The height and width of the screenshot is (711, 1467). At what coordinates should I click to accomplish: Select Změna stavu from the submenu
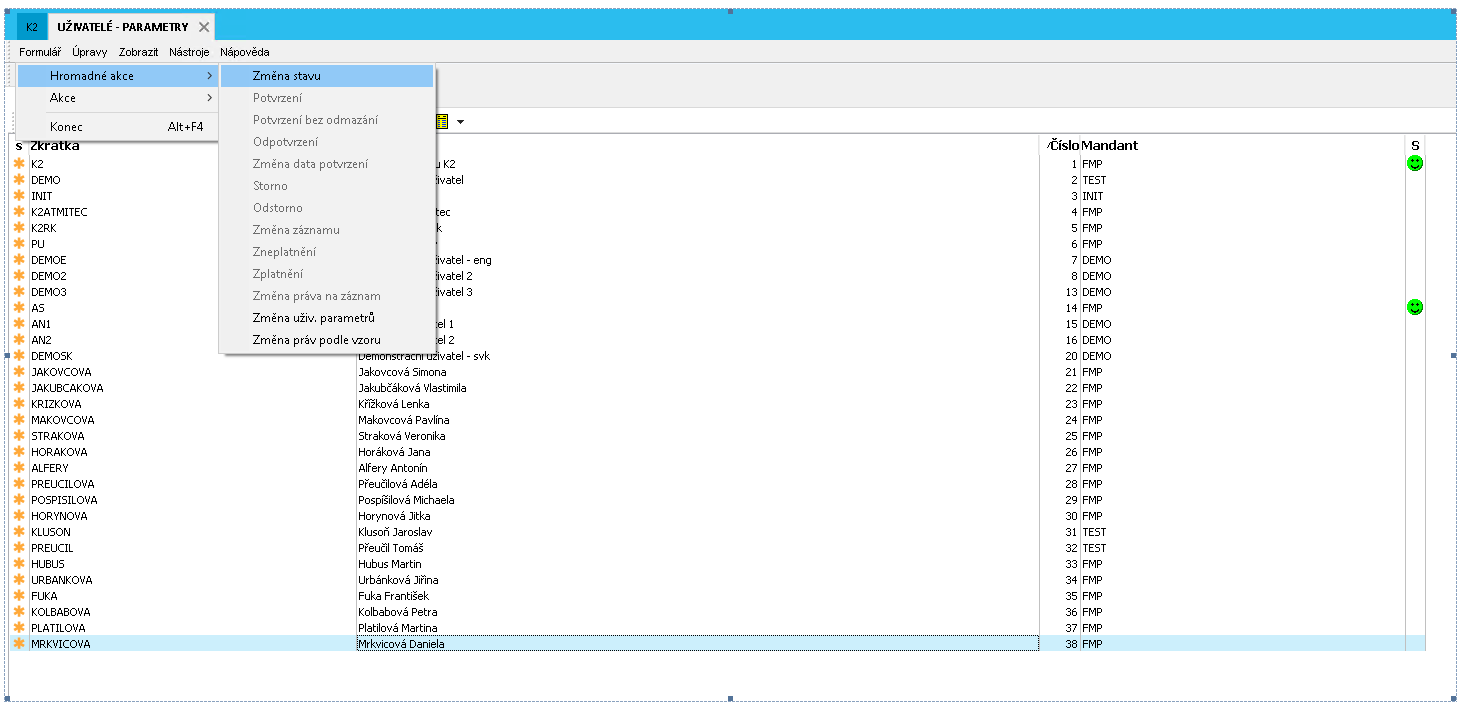pyautogui.click(x=287, y=76)
